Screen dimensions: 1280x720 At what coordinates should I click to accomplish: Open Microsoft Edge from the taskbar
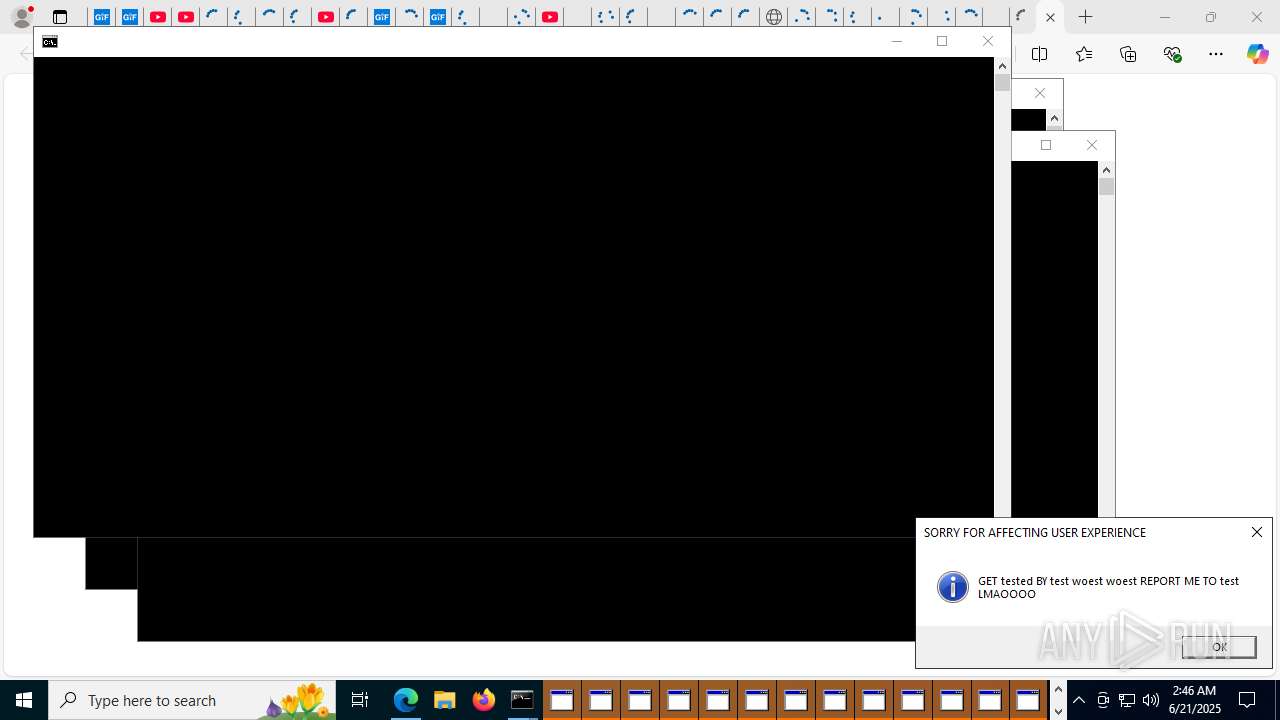(x=405, y=700)
